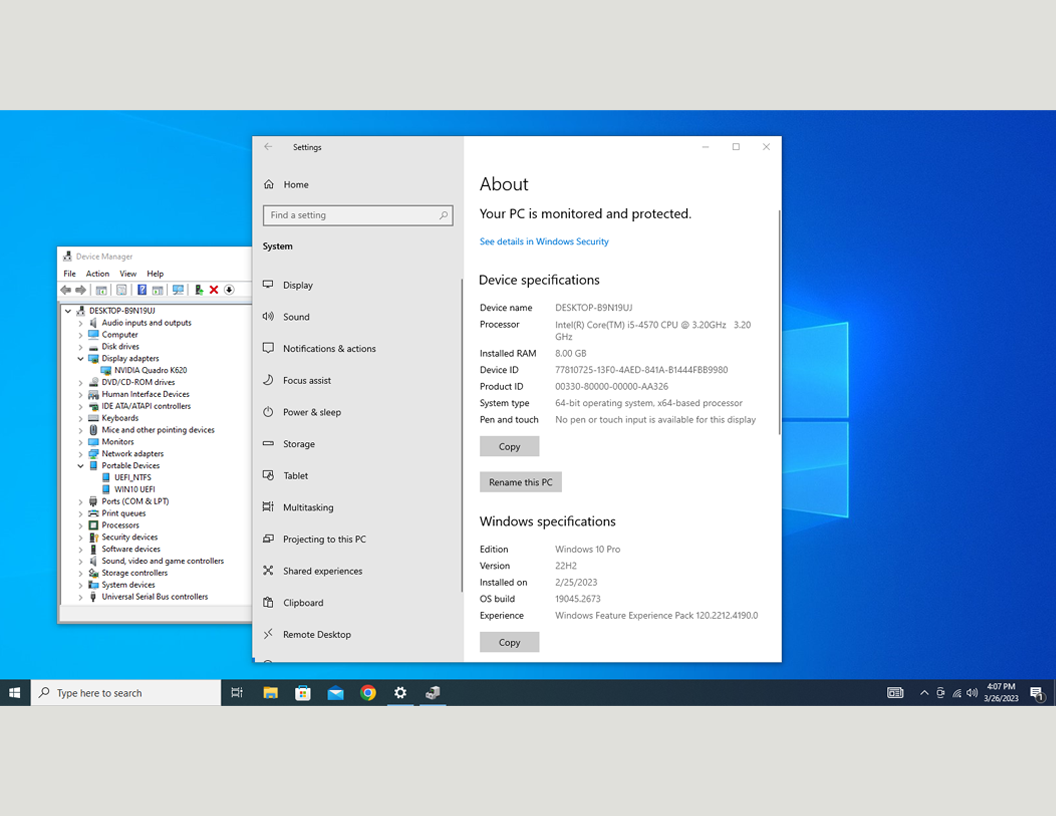Select Print queues in Device Manager

[123, 514]
